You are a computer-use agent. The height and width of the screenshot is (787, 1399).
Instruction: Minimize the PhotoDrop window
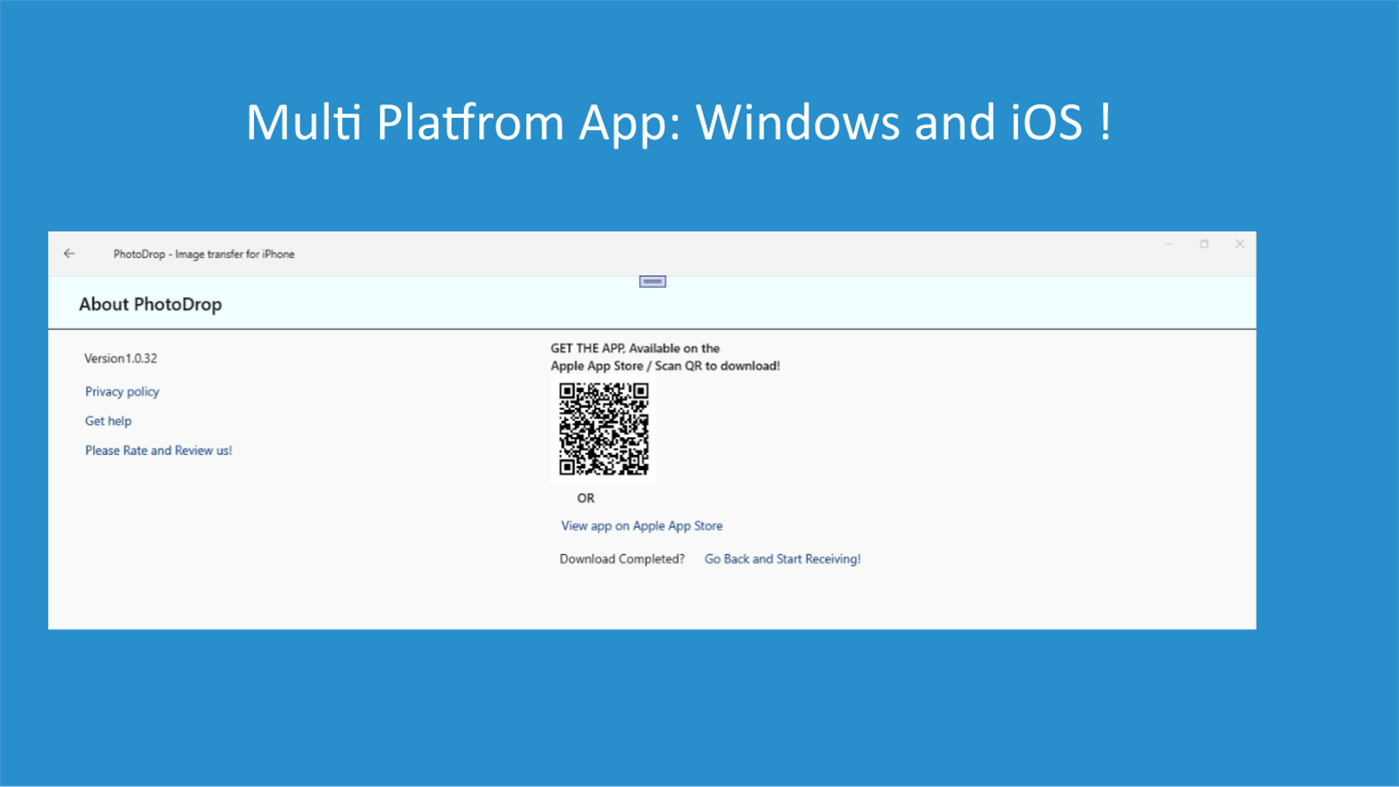coord(1168,243)
